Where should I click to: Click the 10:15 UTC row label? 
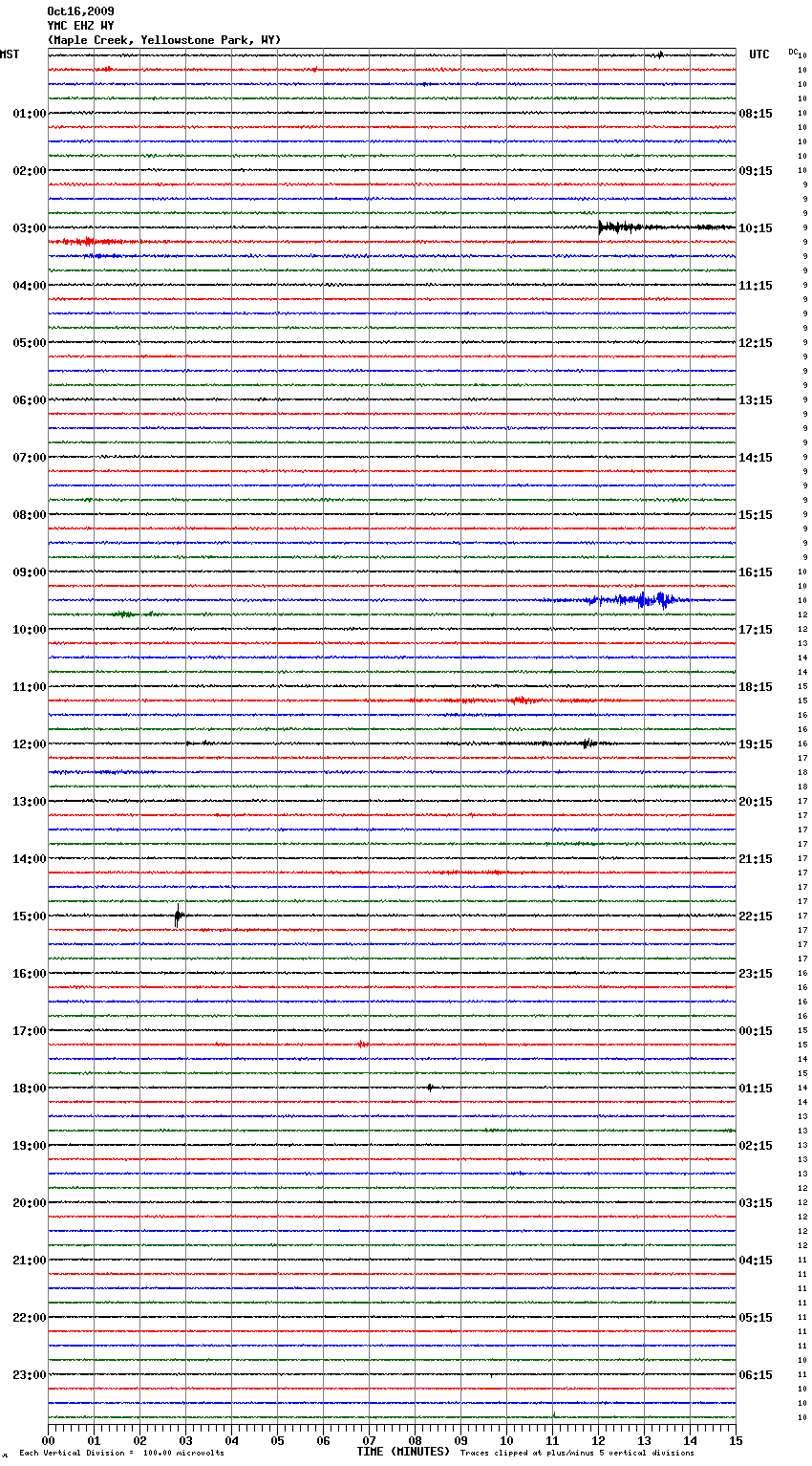pos(756,228)
